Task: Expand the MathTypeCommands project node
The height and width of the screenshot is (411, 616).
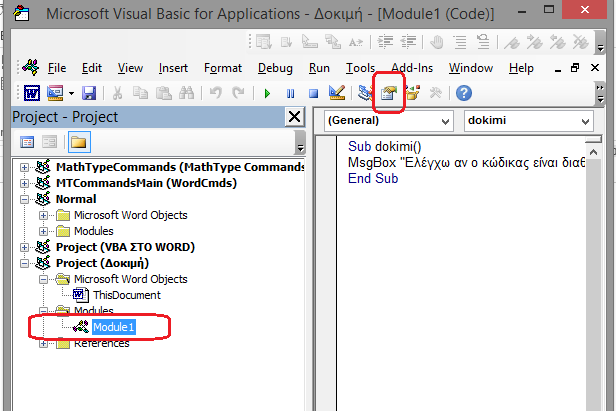Action: click(x=24, y=167)
